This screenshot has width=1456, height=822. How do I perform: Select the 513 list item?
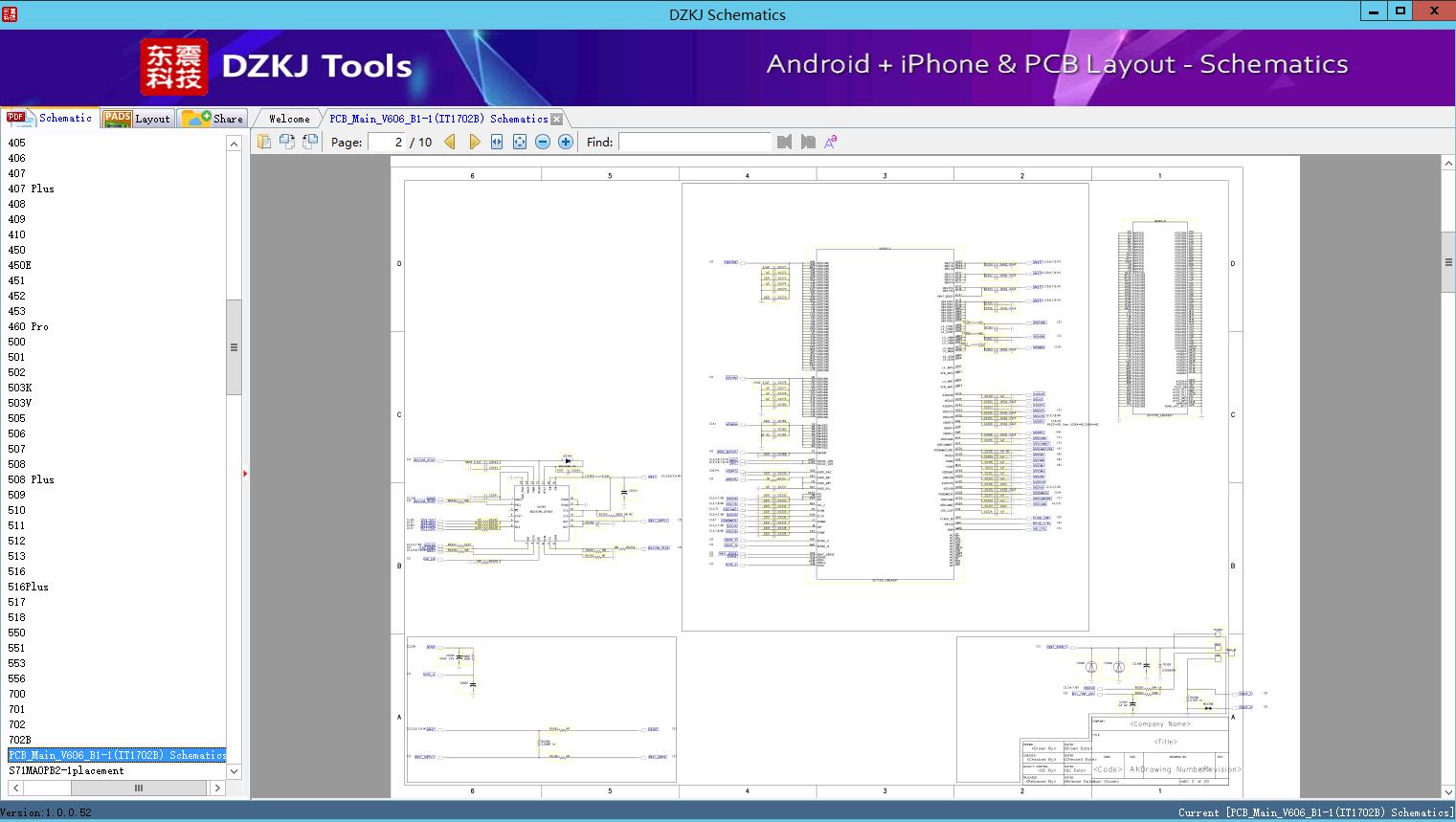coord(17,556)
